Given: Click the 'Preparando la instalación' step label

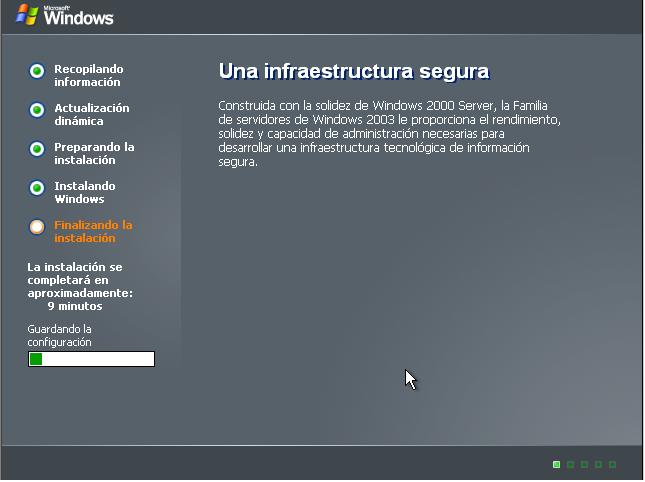Looking at the screenshot, I should (94, 153).
